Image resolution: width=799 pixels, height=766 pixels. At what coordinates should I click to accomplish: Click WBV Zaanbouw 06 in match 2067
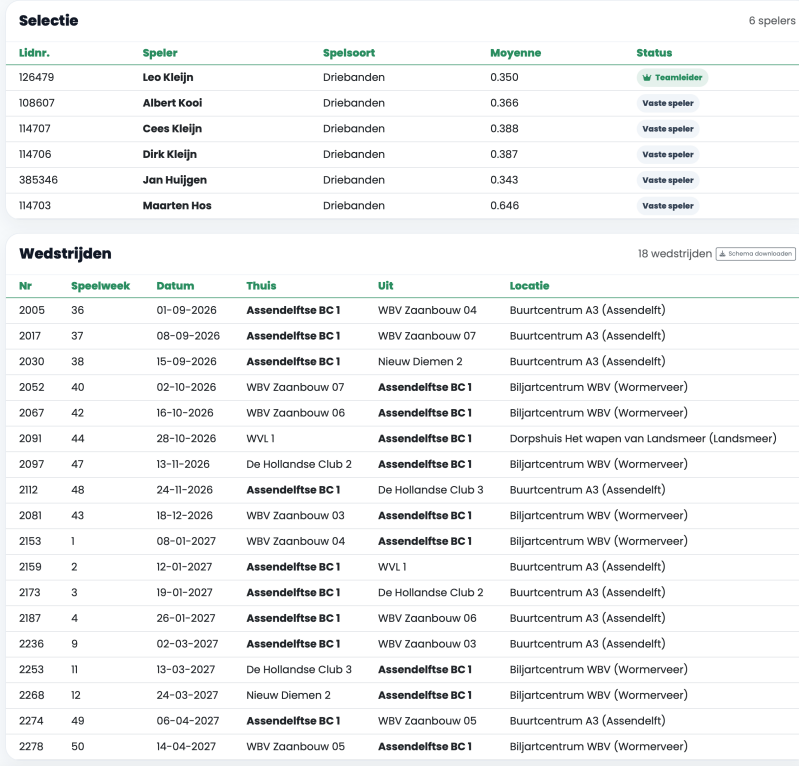click(x=296, y=413)
